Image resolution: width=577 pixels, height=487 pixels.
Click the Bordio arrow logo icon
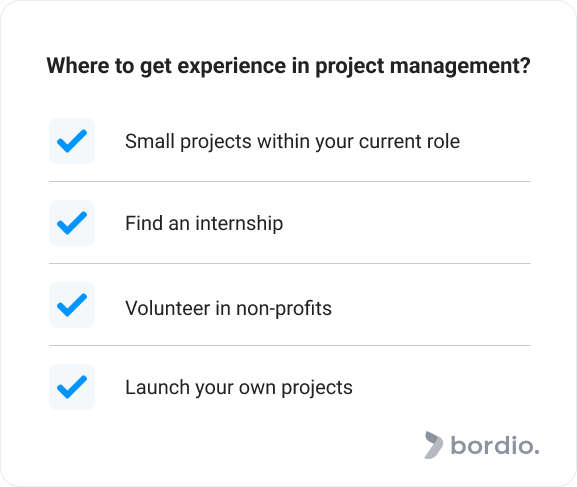[433, 445]
